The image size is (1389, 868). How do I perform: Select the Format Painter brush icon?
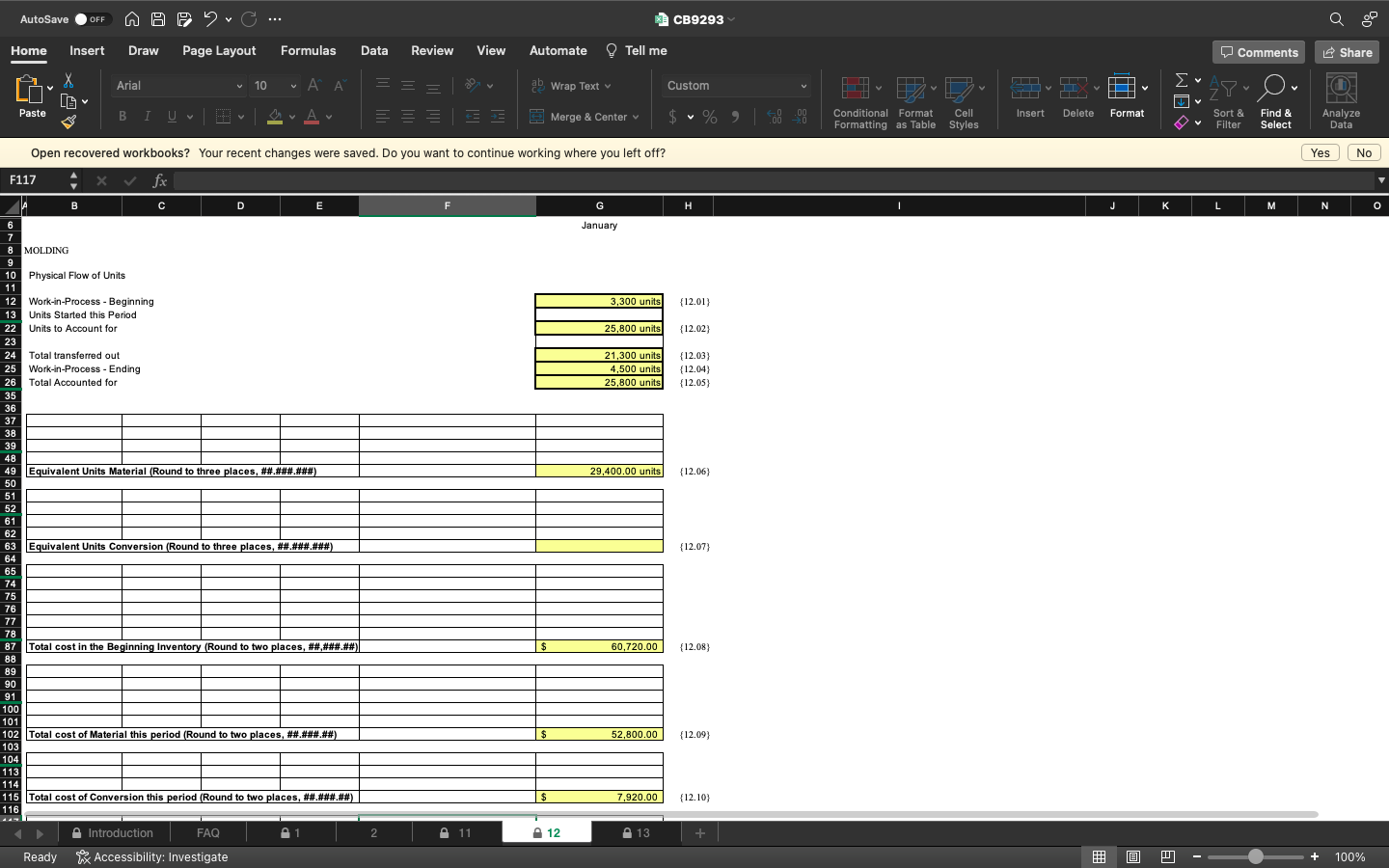point(68,122)
